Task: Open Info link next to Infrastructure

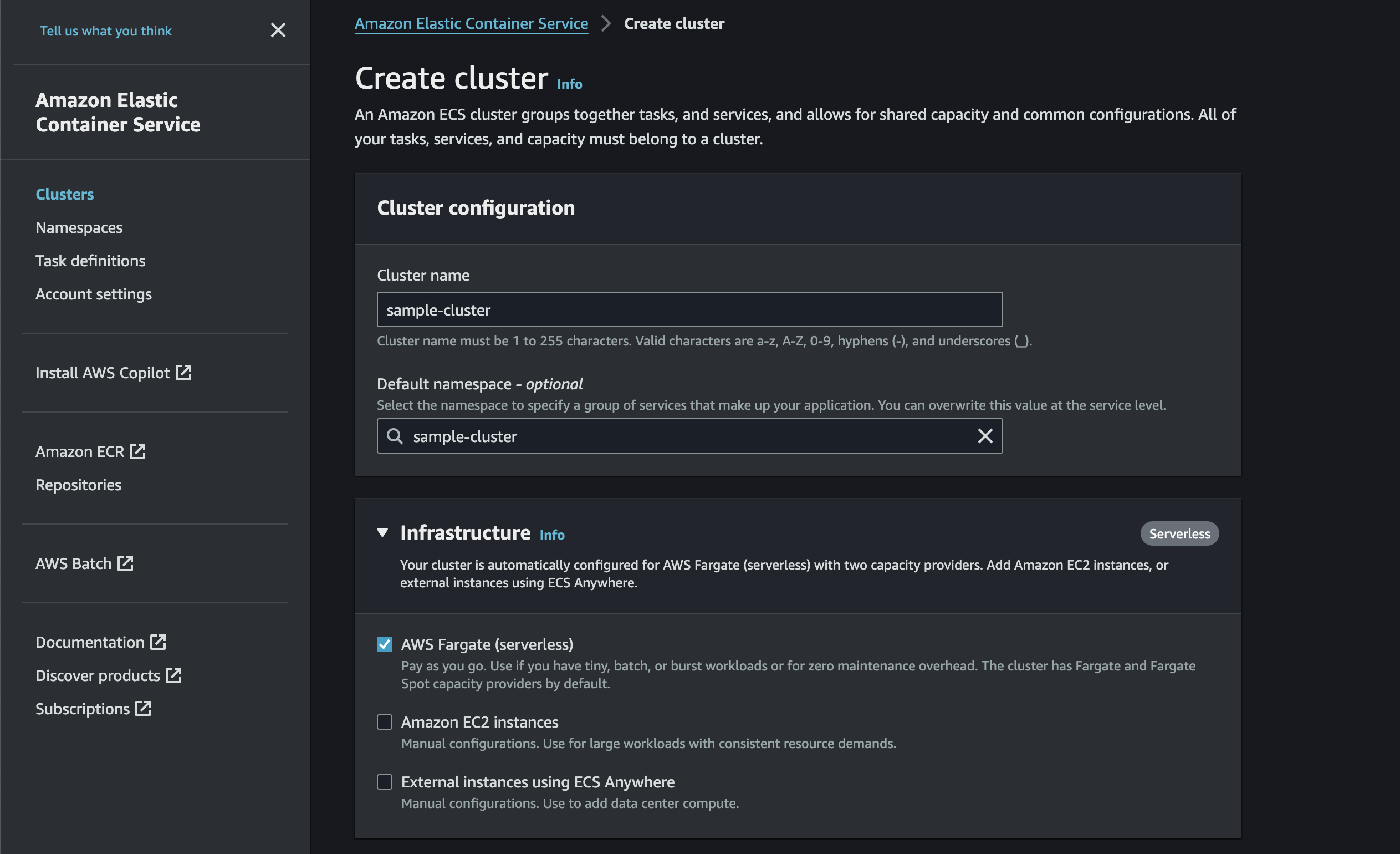Action: pyautogui.click(x=551, y=535)
